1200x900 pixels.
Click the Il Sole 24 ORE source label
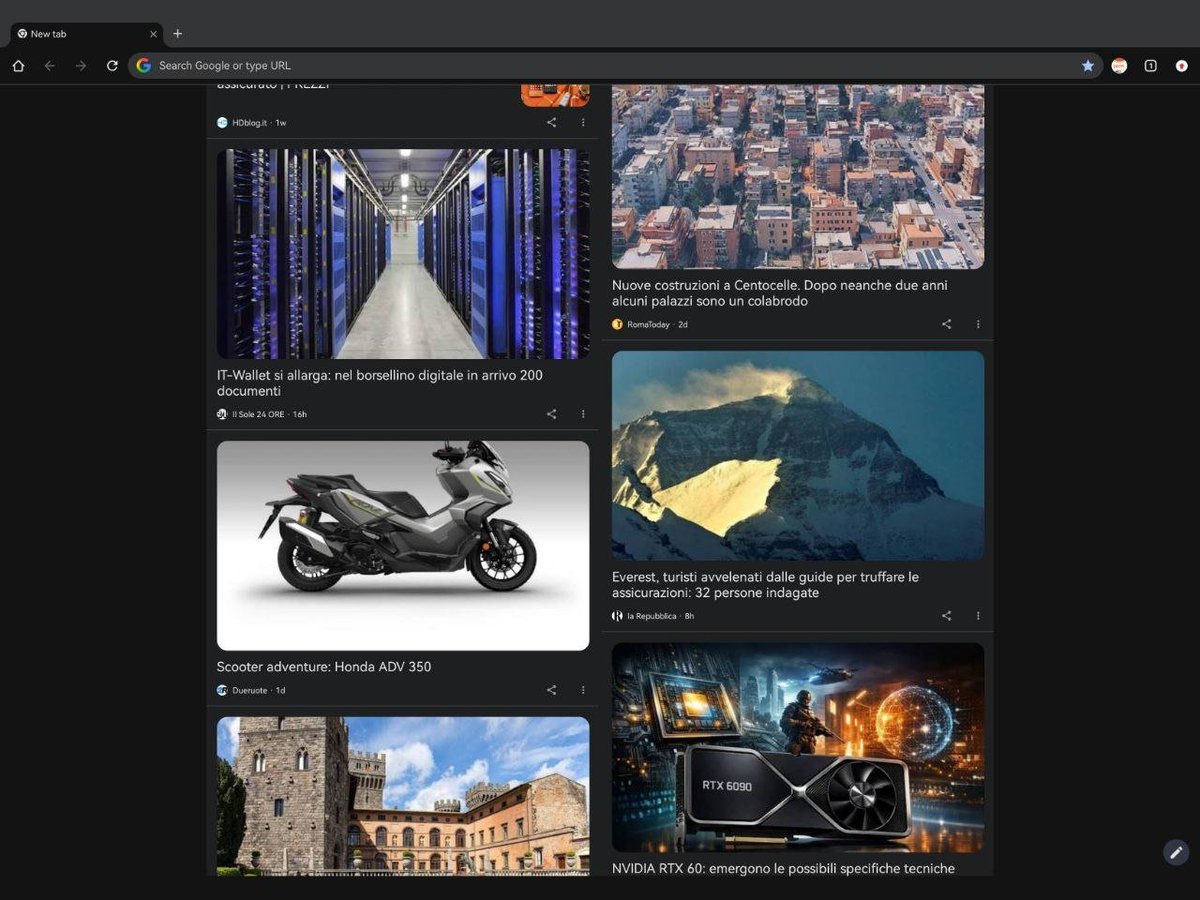point(258,414)
